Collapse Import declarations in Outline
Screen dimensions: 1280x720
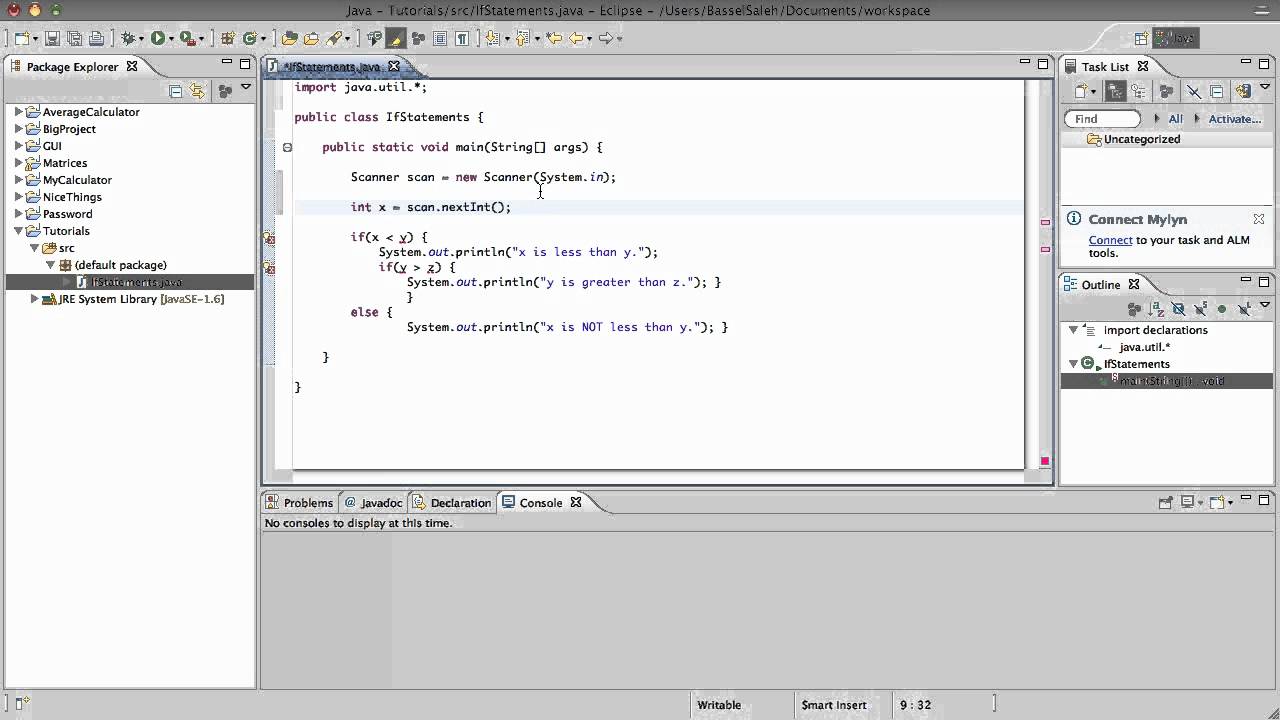pos(1073,330)
